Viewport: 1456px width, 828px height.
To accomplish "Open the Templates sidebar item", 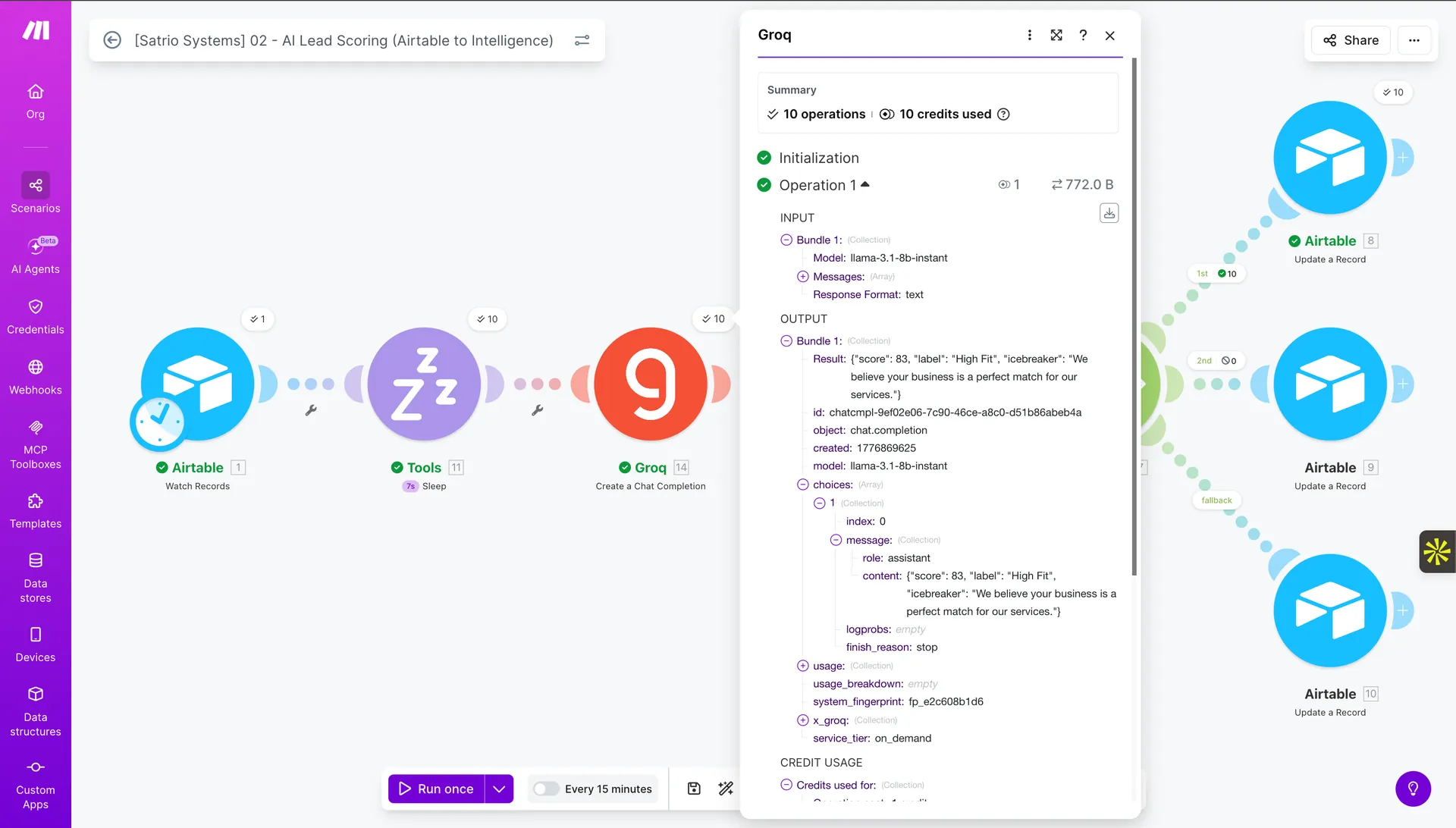I will click(36, 510).
